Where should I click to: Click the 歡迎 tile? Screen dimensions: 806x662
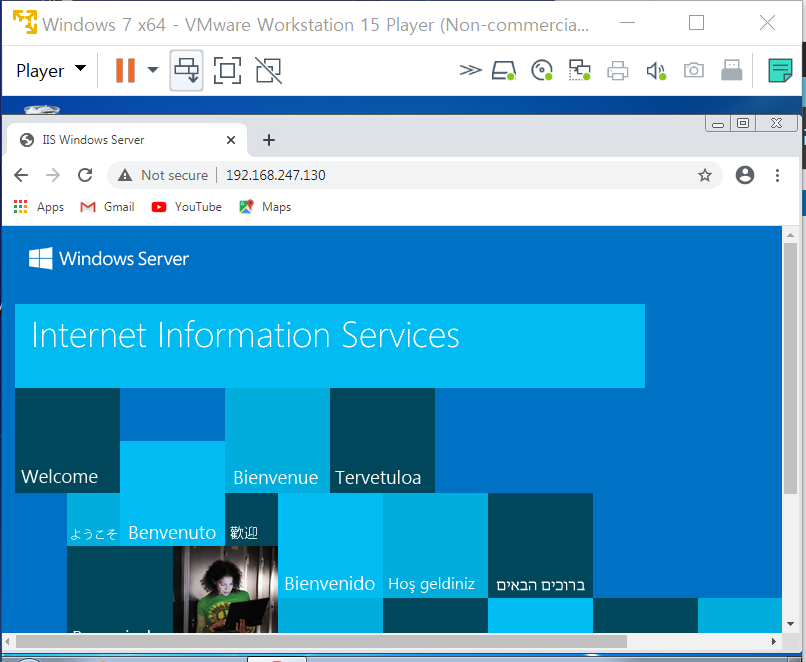pos(251,520)
